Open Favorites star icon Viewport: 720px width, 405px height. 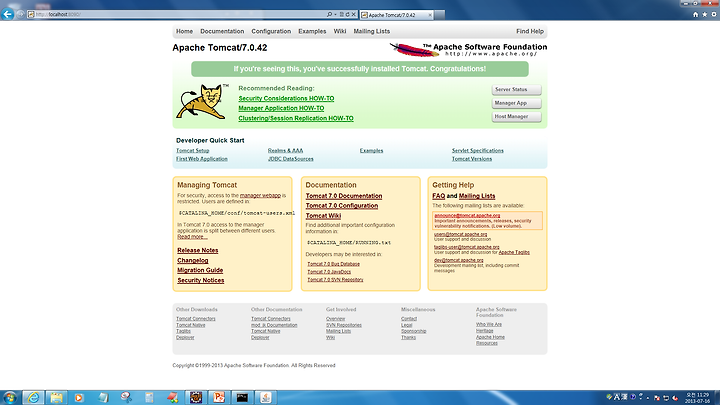pyautogui.click(x=704, y=15)
